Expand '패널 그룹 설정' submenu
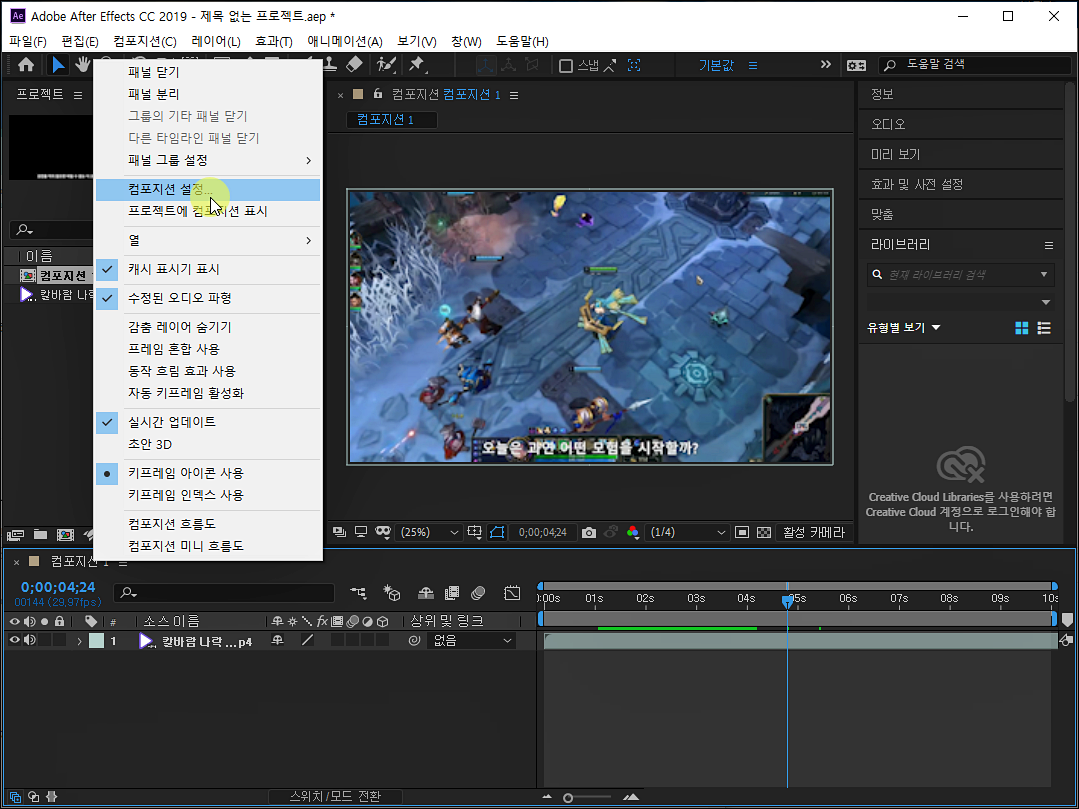This screenshot has width=1079, height=809. point(208,160)
